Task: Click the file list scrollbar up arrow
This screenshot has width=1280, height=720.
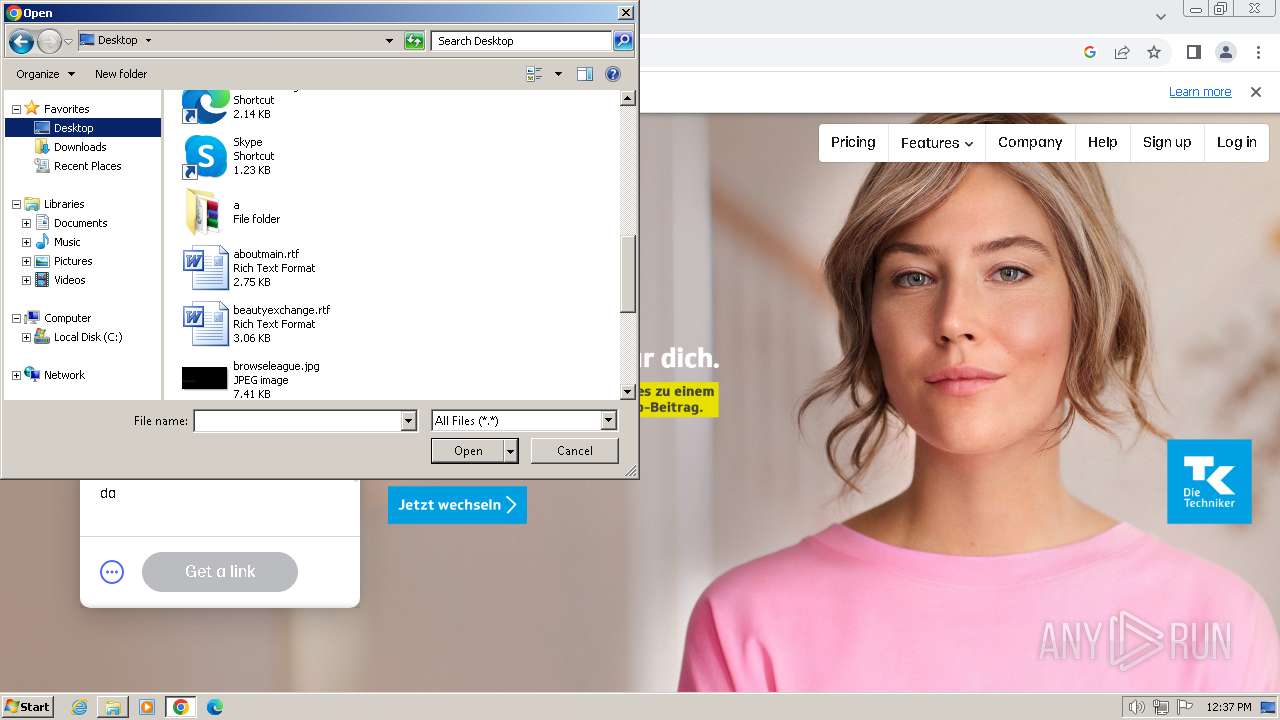Action: 628,98
